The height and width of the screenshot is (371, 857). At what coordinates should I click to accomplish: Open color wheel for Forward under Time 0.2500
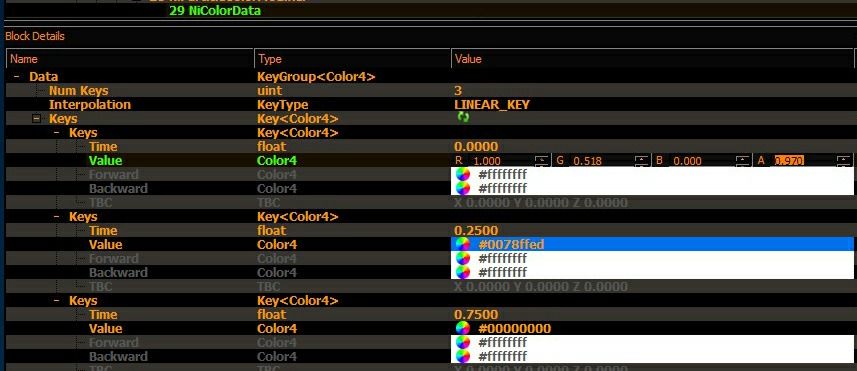[x=462, y=258]
